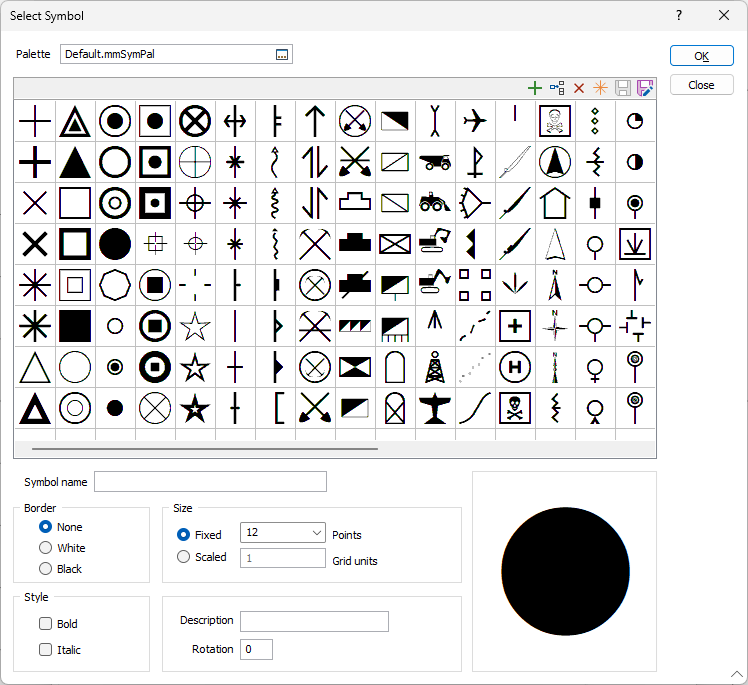Select the female Venus symbol
The width and height of the screenshot is (748, 685).
click(595, 371)
